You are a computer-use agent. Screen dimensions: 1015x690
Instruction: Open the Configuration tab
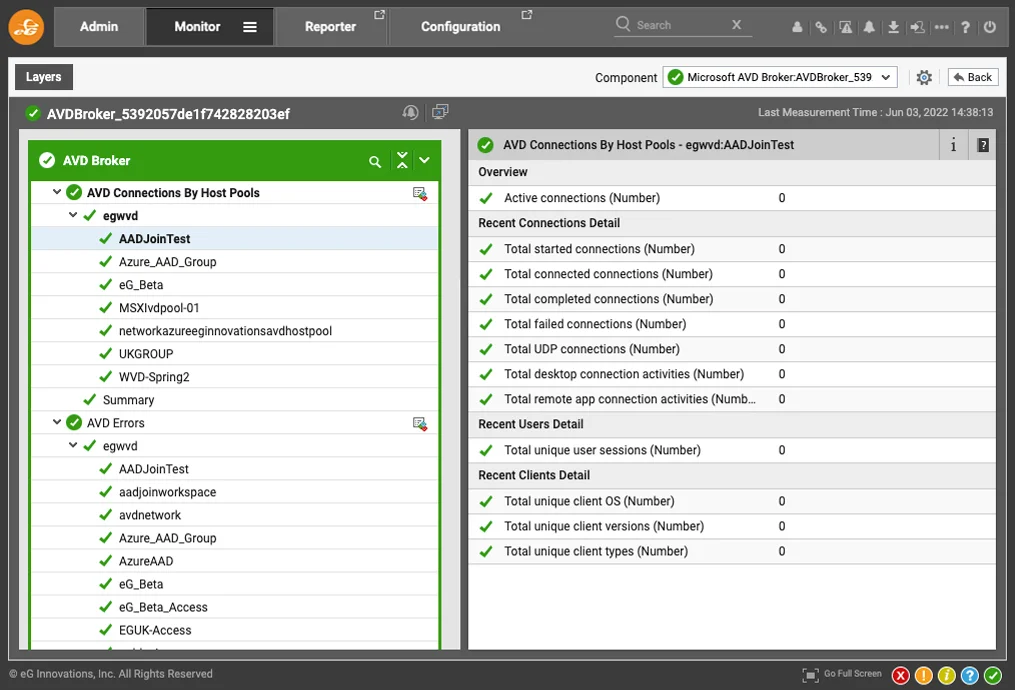(460, 27)
